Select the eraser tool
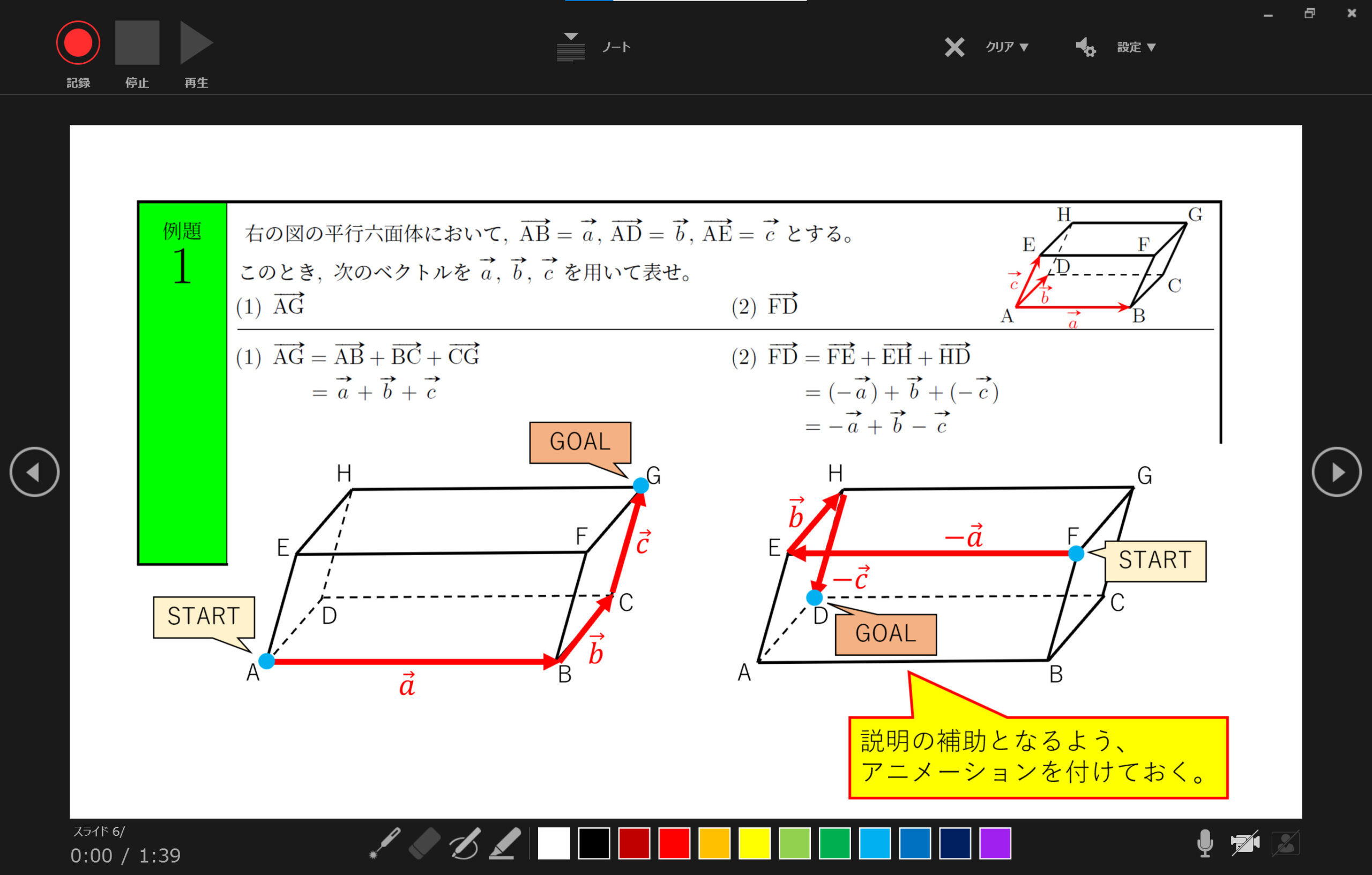1372x875 pixels. click(x=424, y=843)
